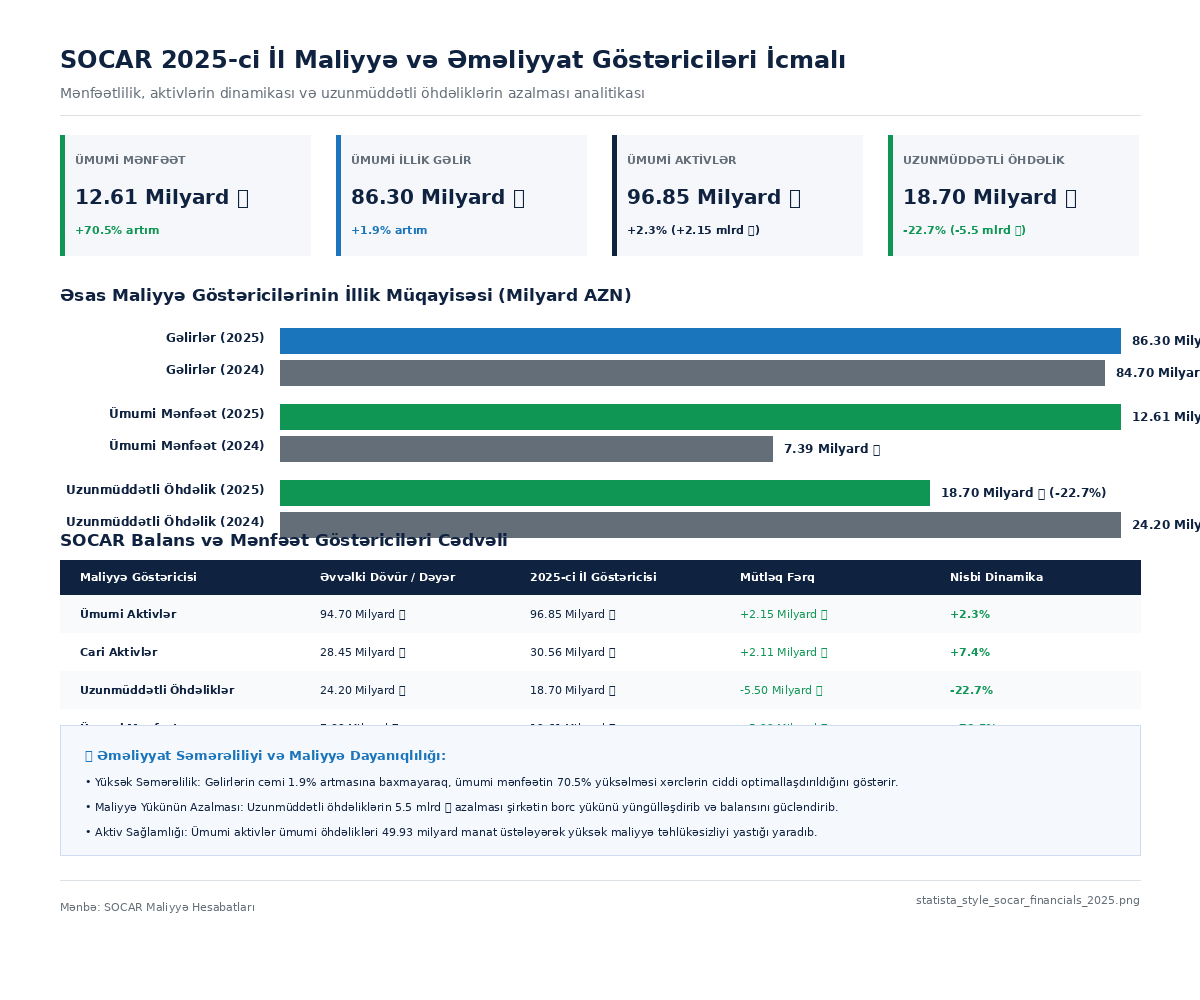This screenshot has height=1000, width=1200.
Task: Select the "UZUNMÜDDƏTLİ ÖHDƏLİK" card label
Action: point(983,161)
